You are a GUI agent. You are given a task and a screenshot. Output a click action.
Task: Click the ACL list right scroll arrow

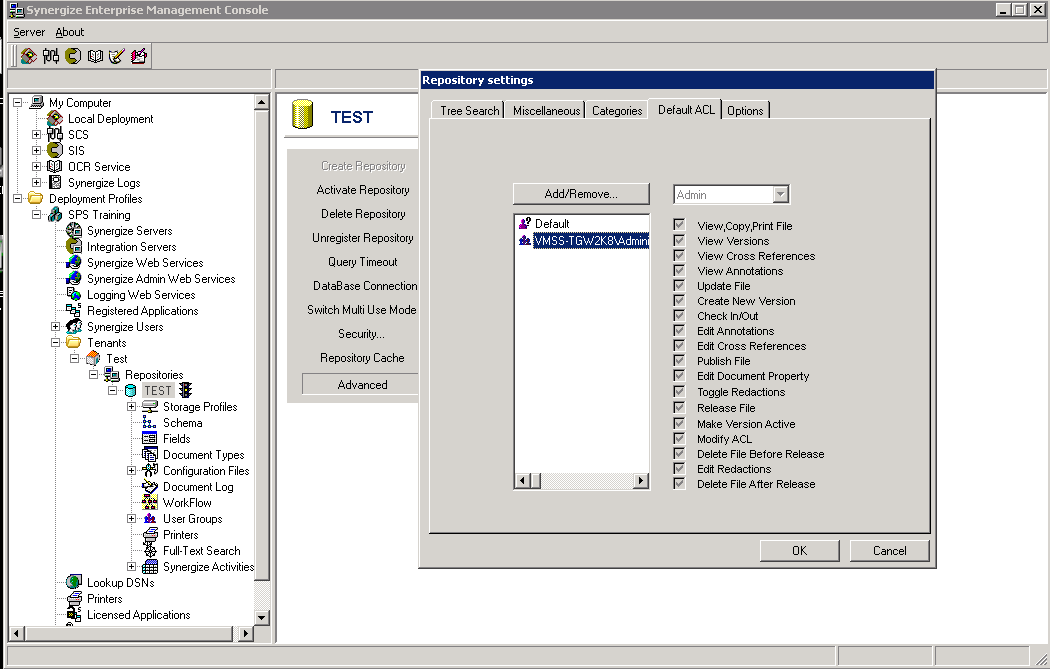pos(641,480)
